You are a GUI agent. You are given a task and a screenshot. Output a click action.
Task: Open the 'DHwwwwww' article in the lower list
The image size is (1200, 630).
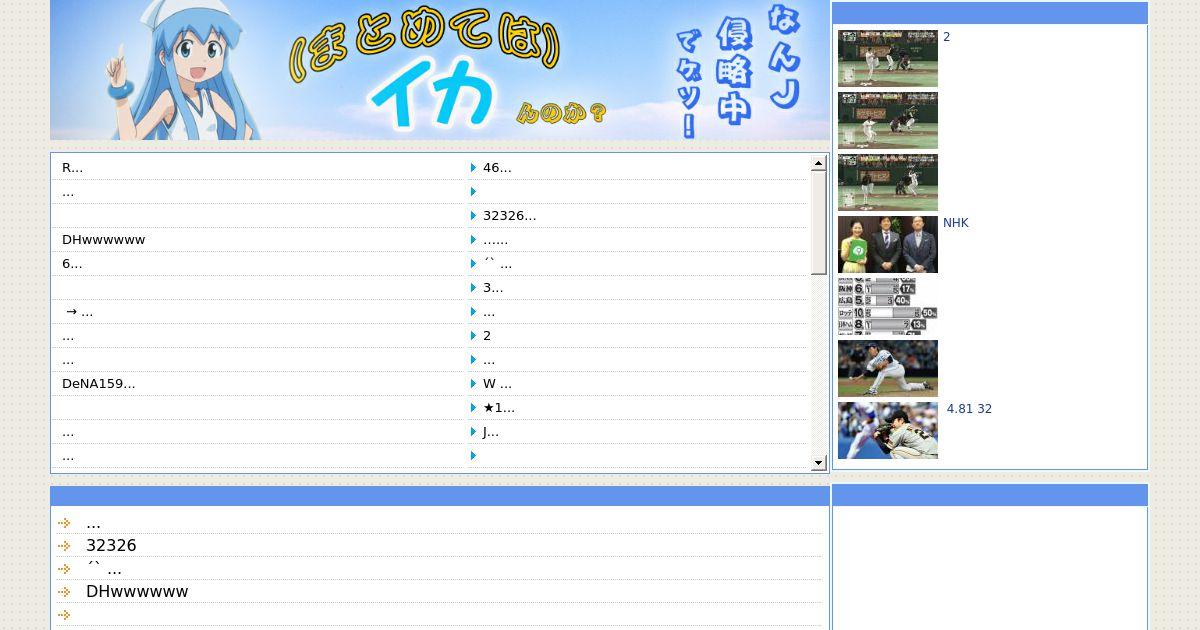(137, 592)
